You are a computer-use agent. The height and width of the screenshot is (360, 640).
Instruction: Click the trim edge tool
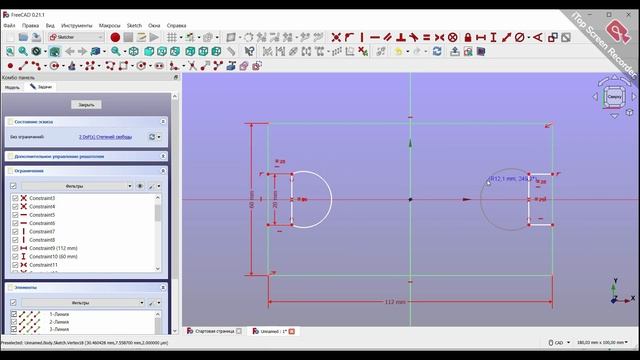click(192, 66)
